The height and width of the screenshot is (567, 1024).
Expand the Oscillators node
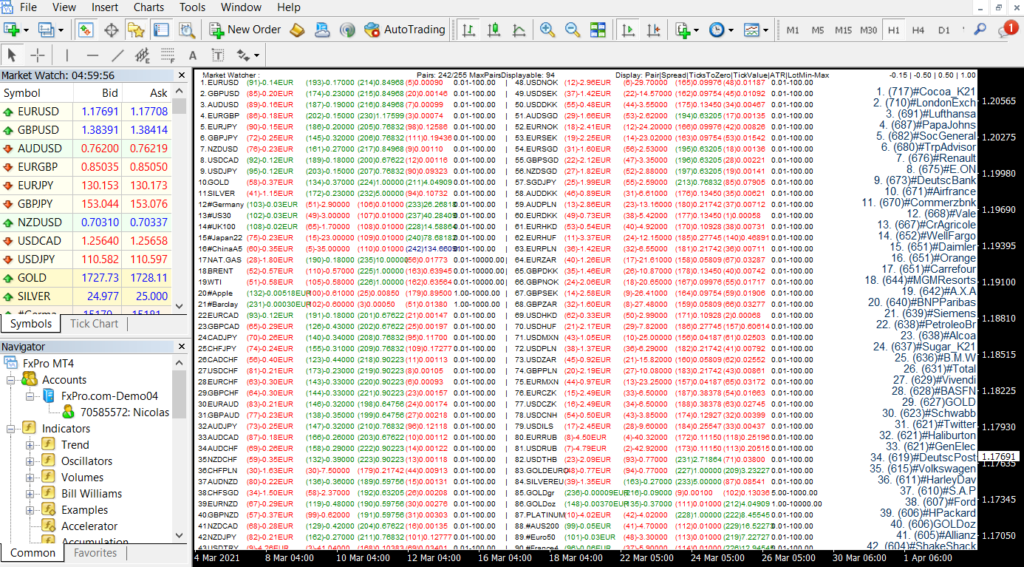[x=29, y=461]
